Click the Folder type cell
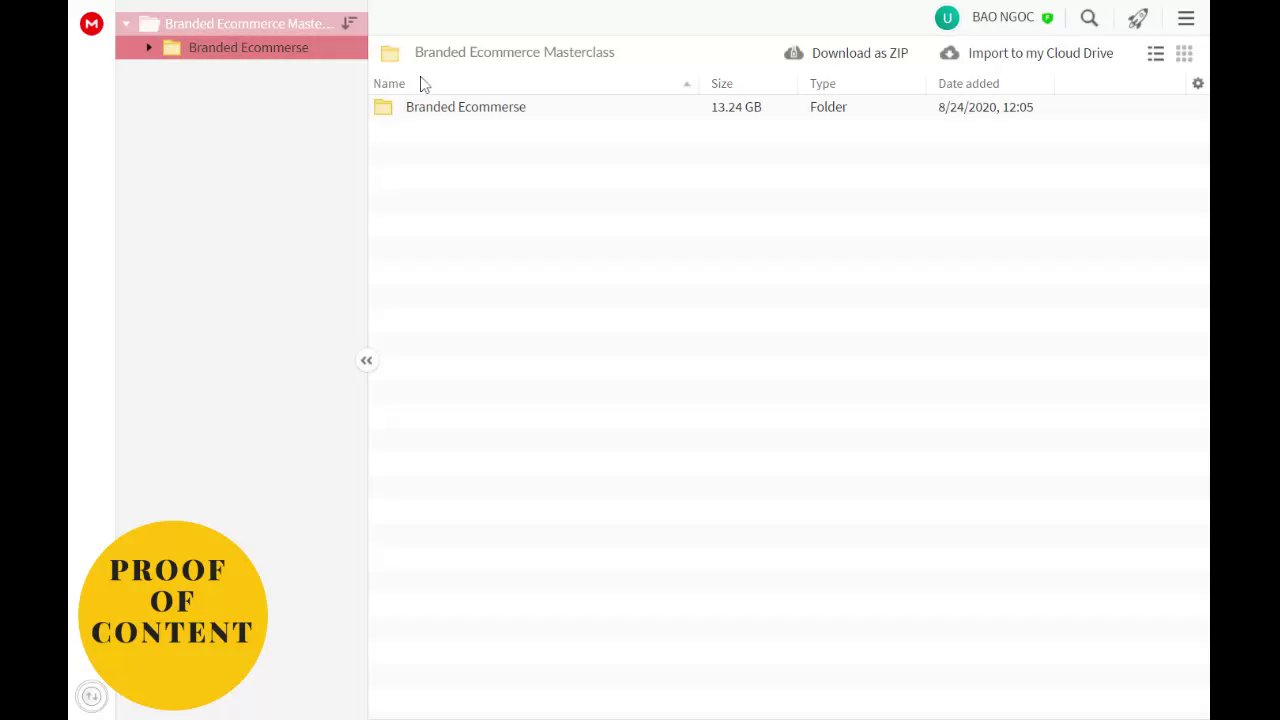1280x720 pixels. [828, 107]
